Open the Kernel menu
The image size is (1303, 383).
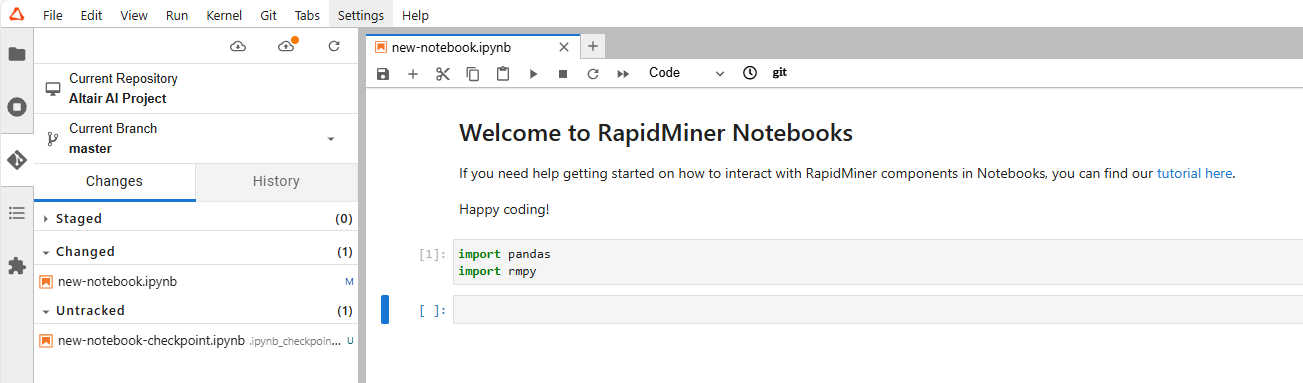pos(224,16)
